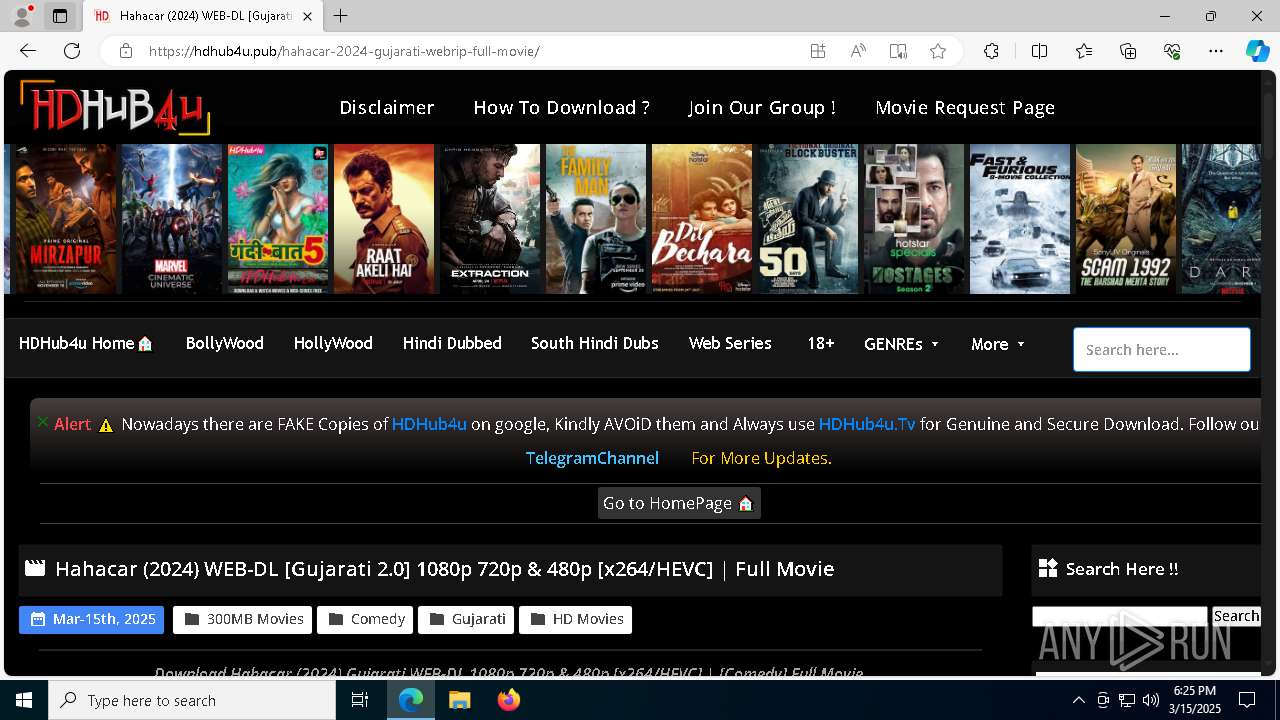Open Task View on taskbar
The width and height of the screenshot is (1280, 720).
(x=360, y=700)
